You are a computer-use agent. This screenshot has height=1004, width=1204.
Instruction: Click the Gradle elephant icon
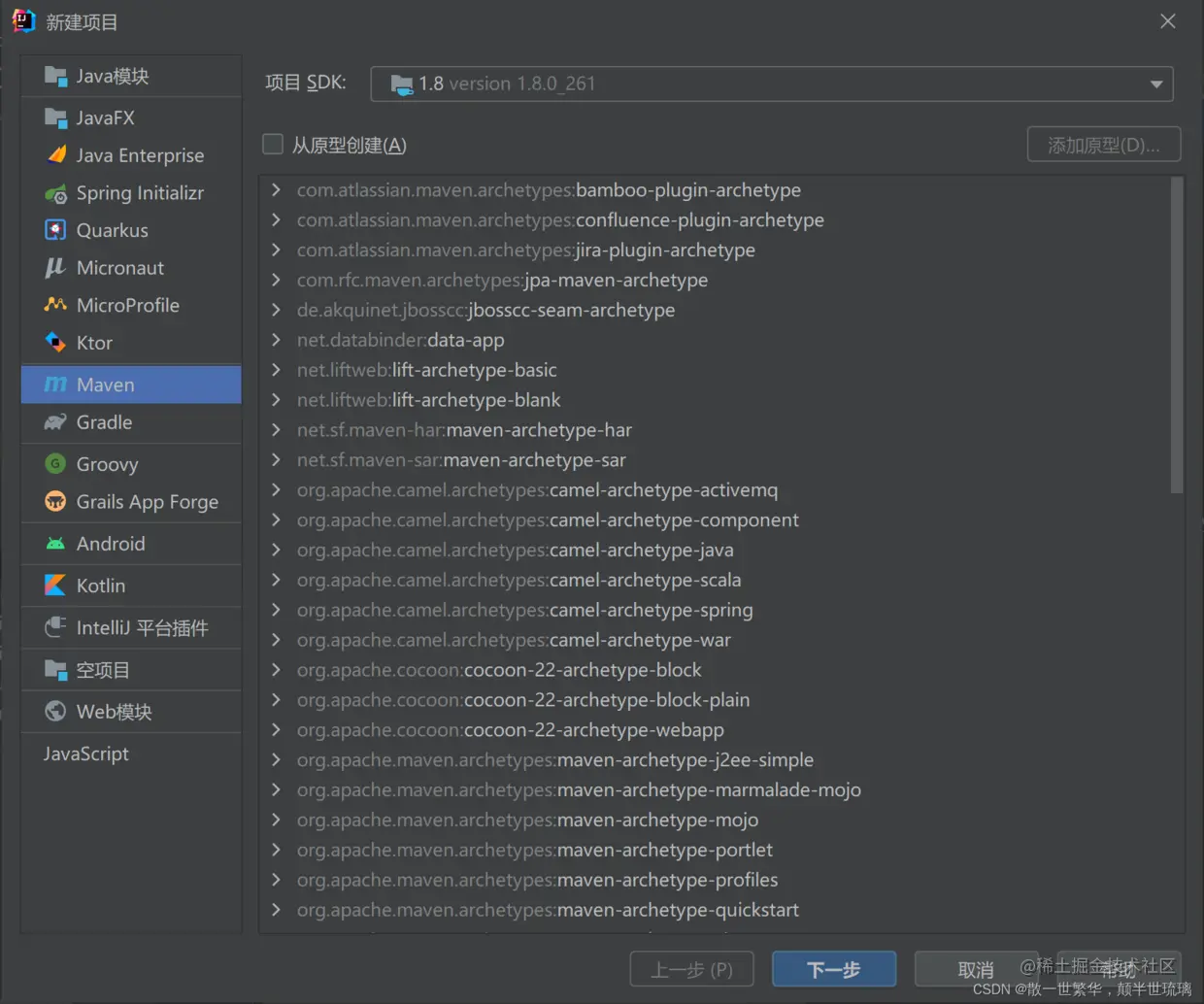(55, 422)
